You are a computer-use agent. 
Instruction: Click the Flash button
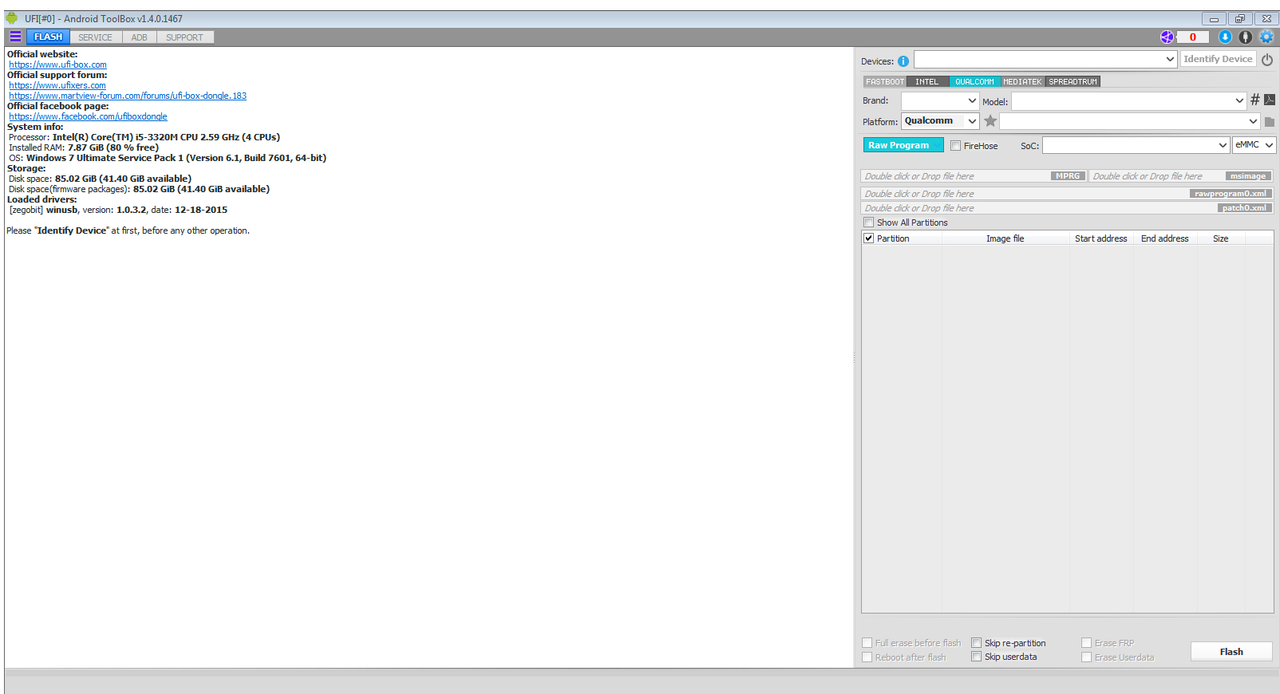(x=1231, y=651)
